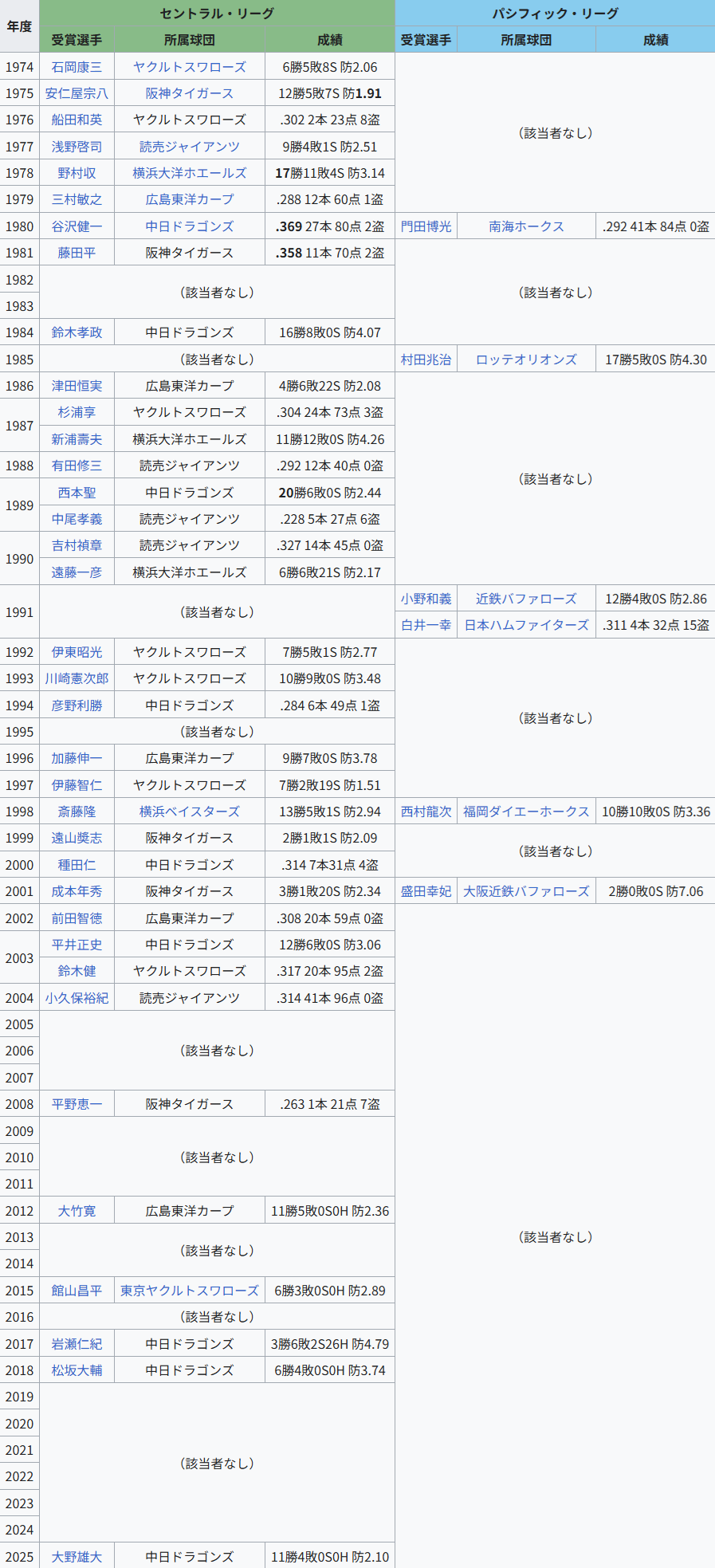This screenshot has height=1568, width=715.
Task: Click 種田仁 player link
Action: (77, 865)
